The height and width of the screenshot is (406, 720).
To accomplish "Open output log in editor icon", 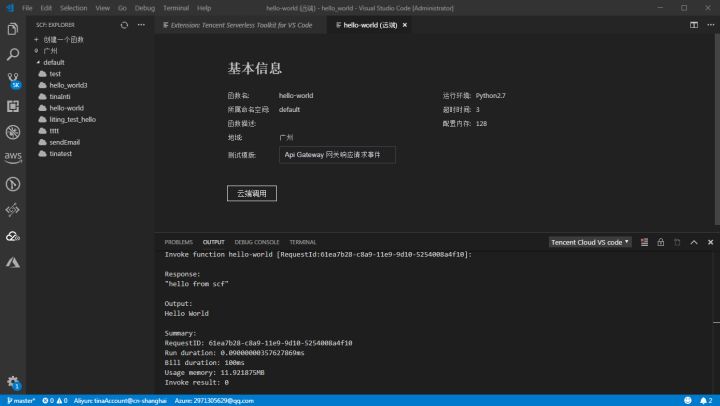I will click(x=677, y=242).
